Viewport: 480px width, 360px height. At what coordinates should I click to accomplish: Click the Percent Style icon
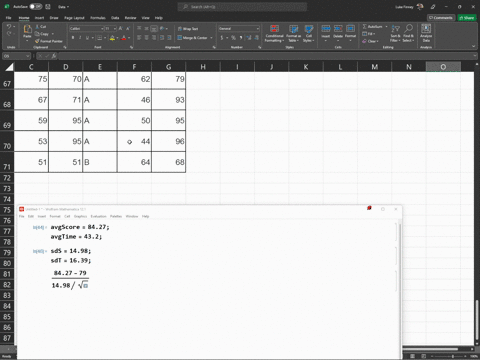pyautogui.click(x=233, y=38)
